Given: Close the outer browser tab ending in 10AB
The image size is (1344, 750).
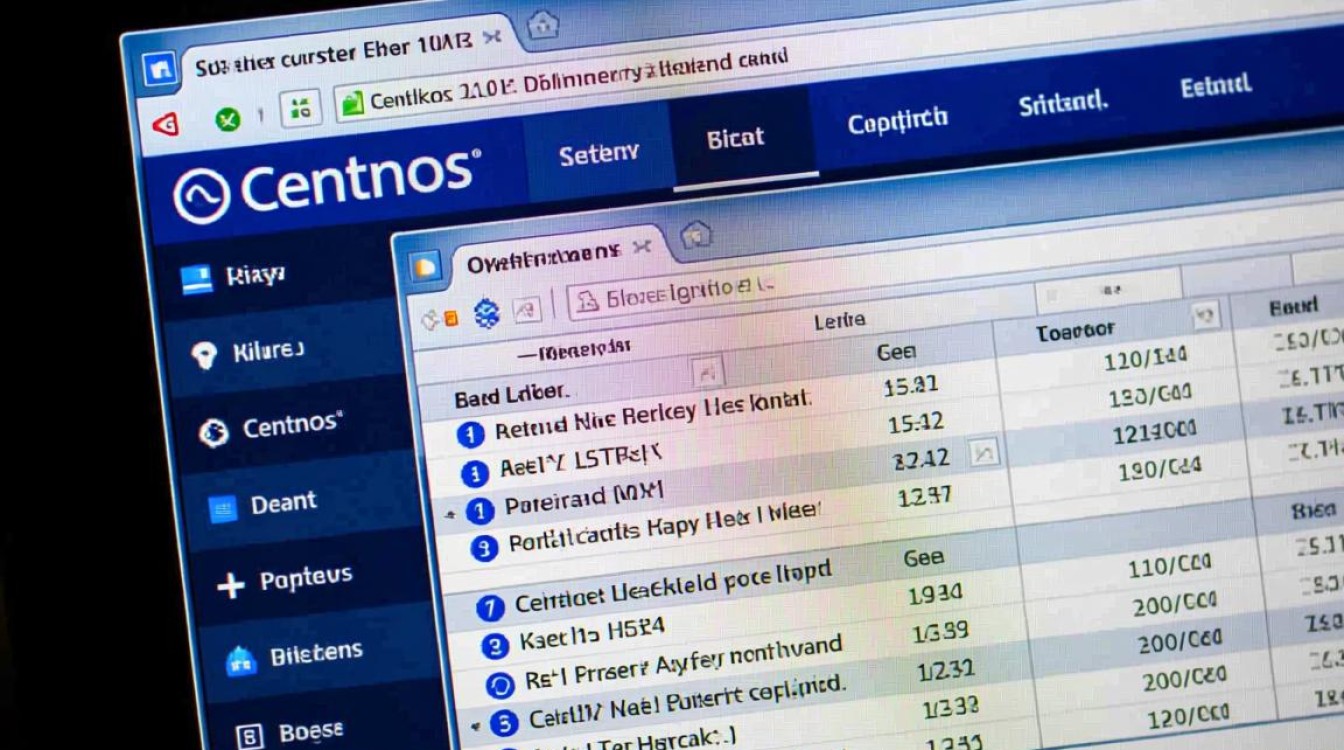Looking at the screenshot, I should tap(491, 38).
